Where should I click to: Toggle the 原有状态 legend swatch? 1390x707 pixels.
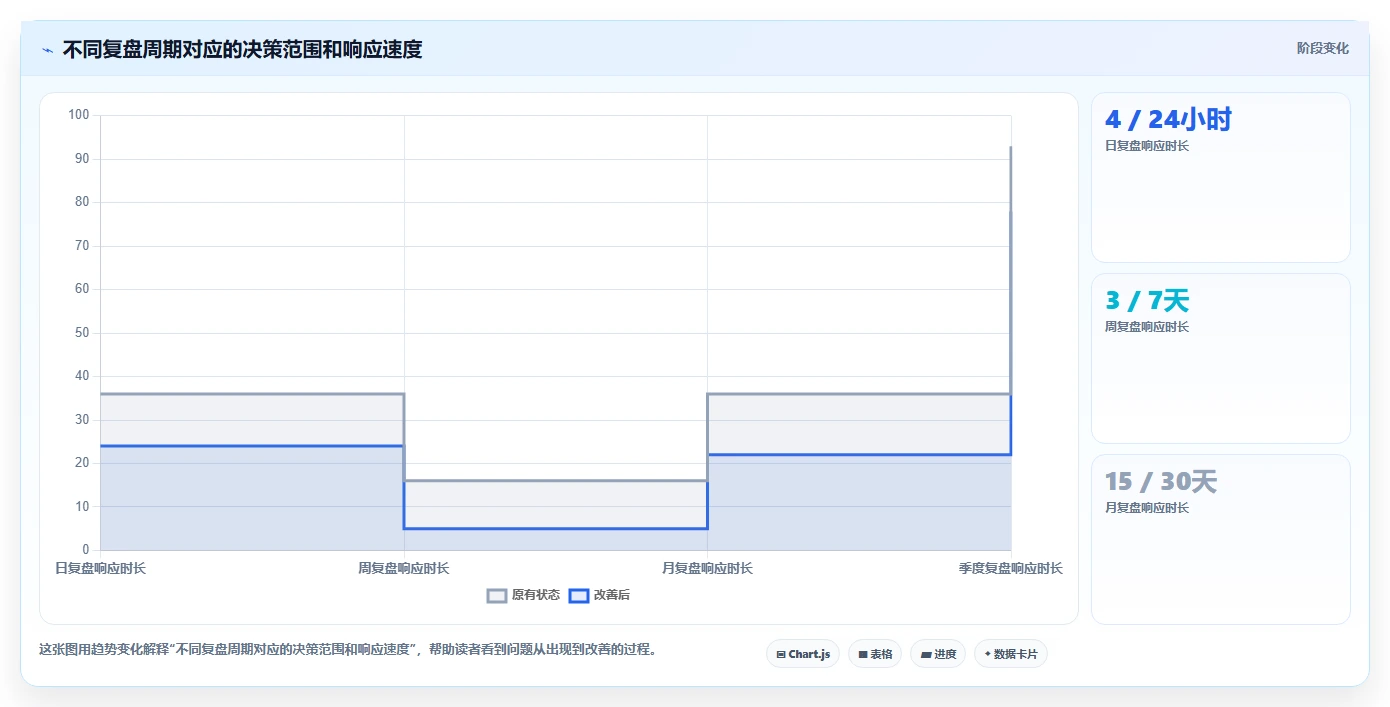497,595
